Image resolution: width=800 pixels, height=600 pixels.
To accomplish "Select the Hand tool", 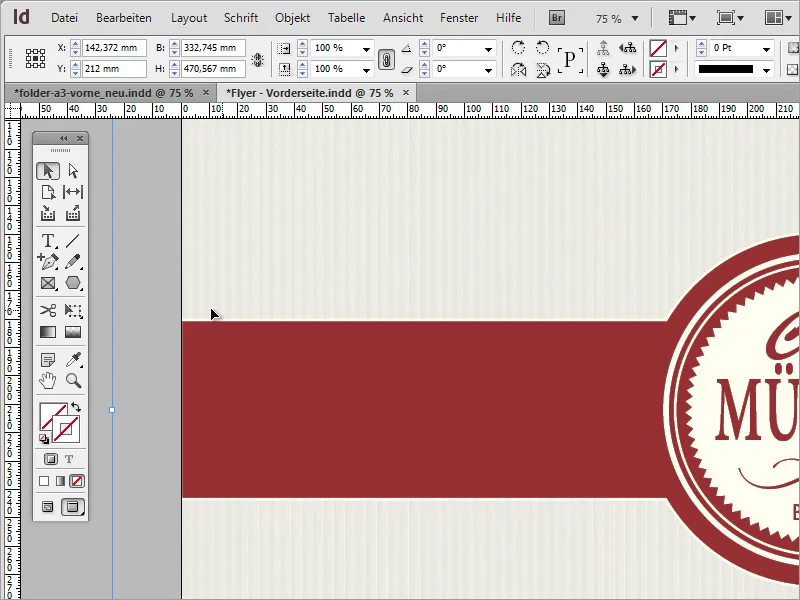I will (48, 381).
